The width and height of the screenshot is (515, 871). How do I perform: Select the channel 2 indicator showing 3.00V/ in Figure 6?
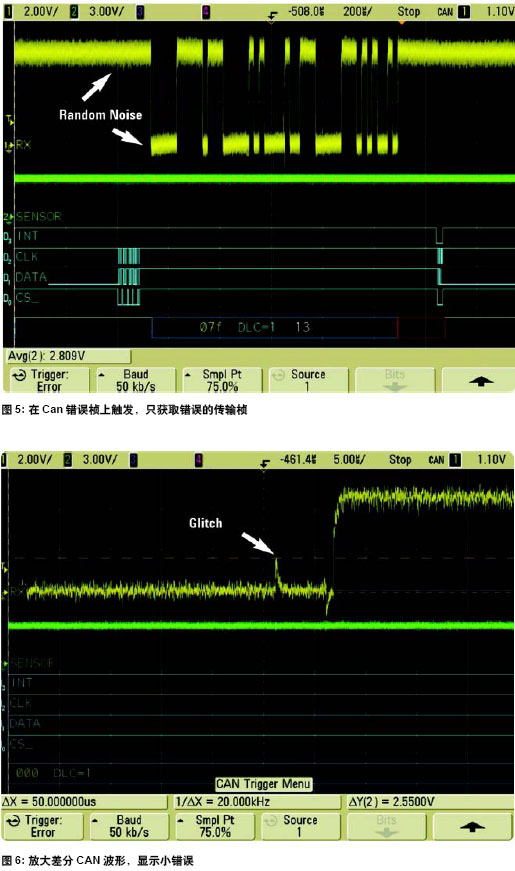coord(92,459)
